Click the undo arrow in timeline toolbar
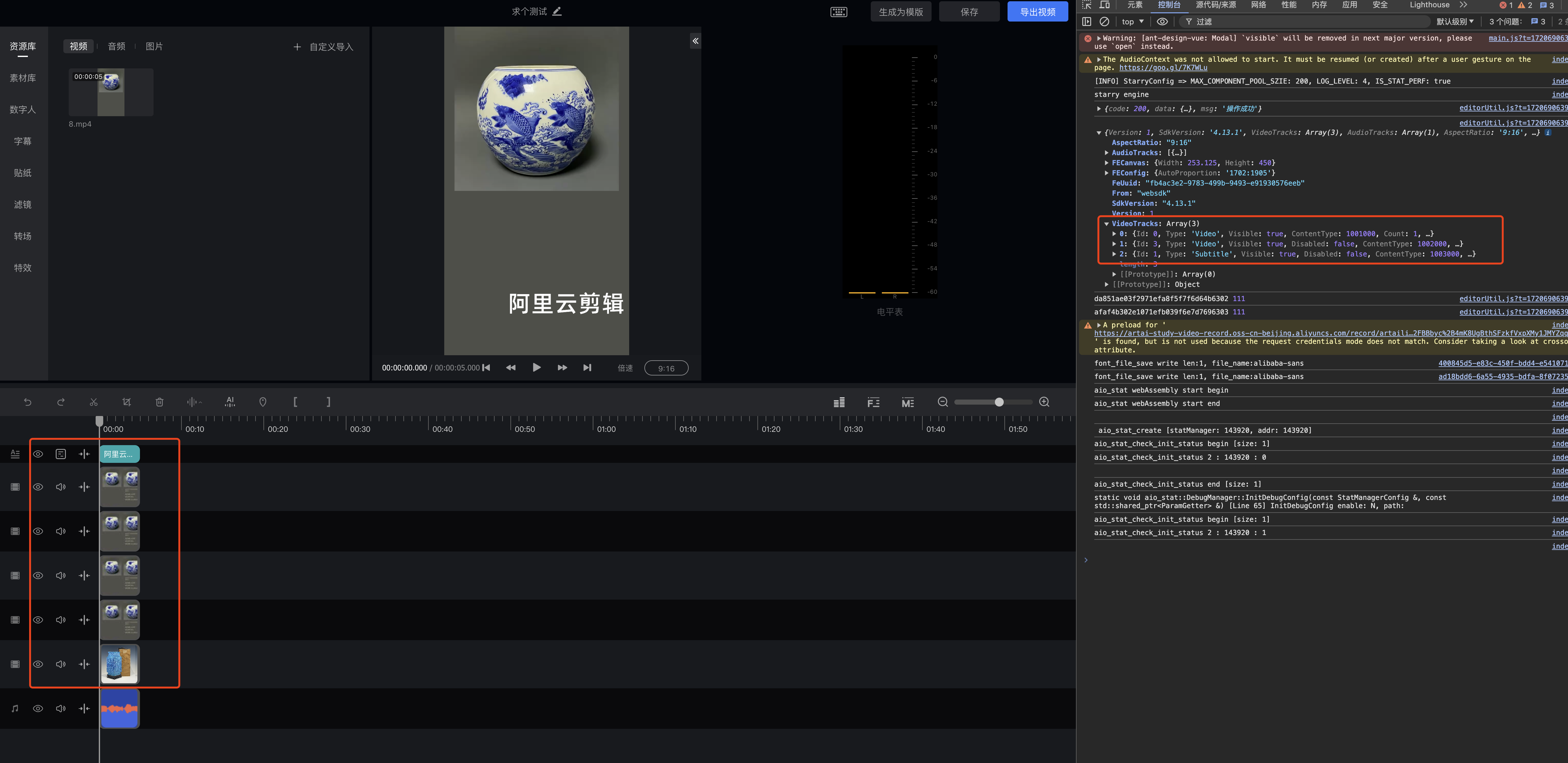The image size is (1568, 763). pos(28,402)
